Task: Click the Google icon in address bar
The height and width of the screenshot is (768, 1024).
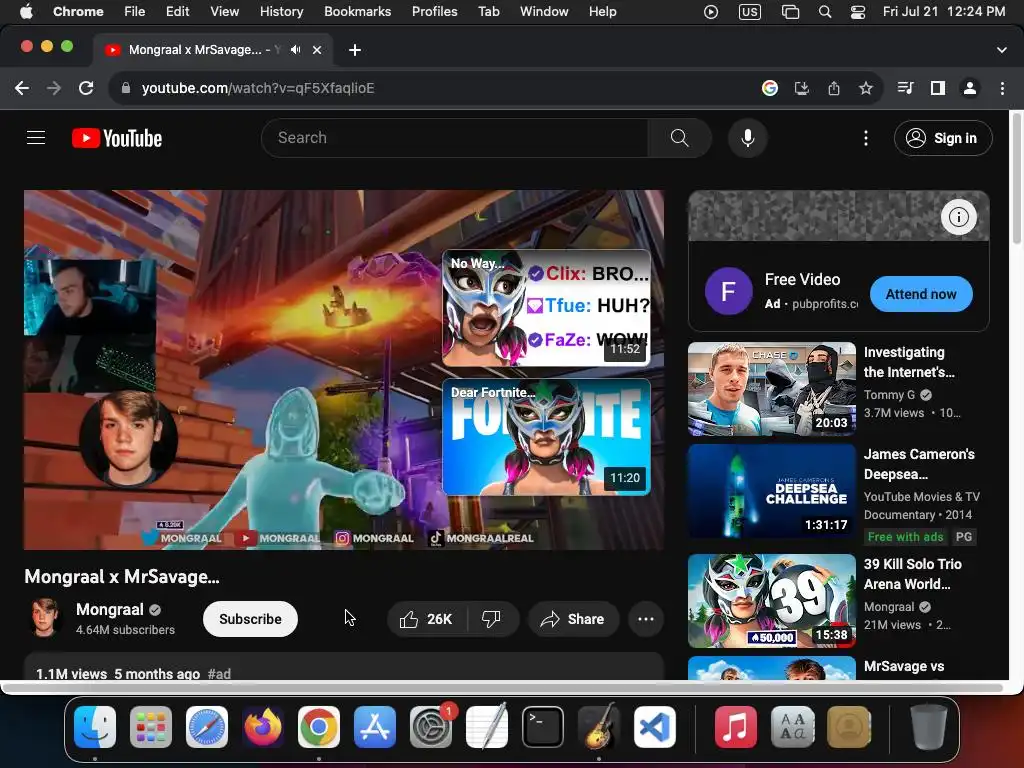Action: [x=769, y=88]
